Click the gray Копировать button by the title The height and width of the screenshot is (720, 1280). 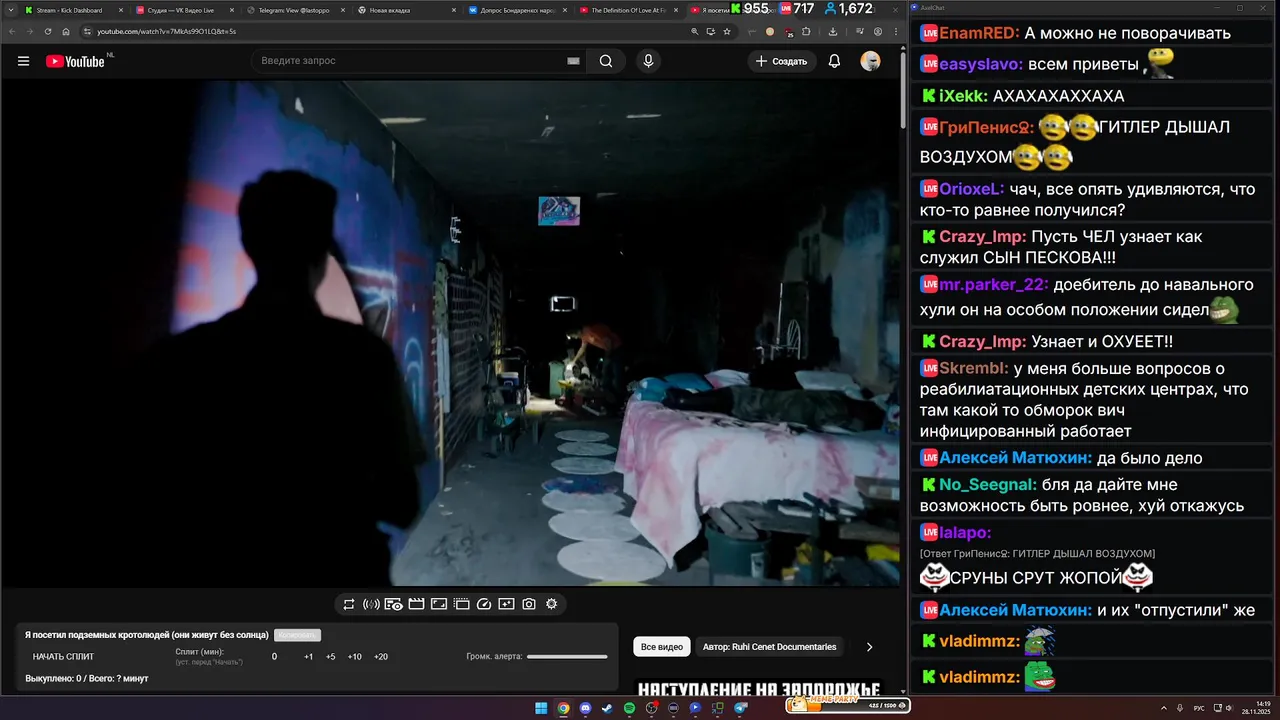297,635
